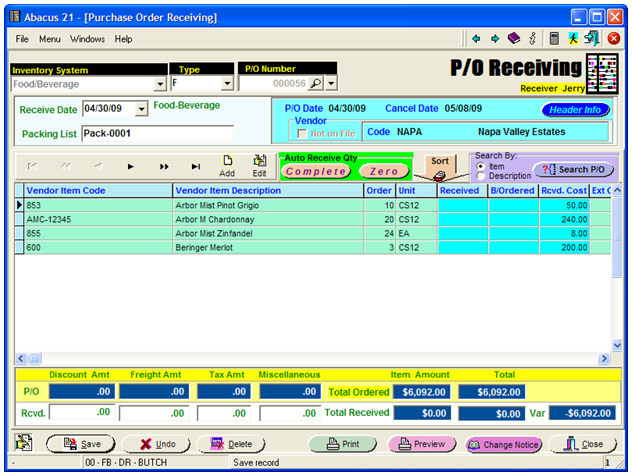Viewport: 632px width, 476px height.
Task: Open the Type dropdown list
Action: tap(226, 84)
